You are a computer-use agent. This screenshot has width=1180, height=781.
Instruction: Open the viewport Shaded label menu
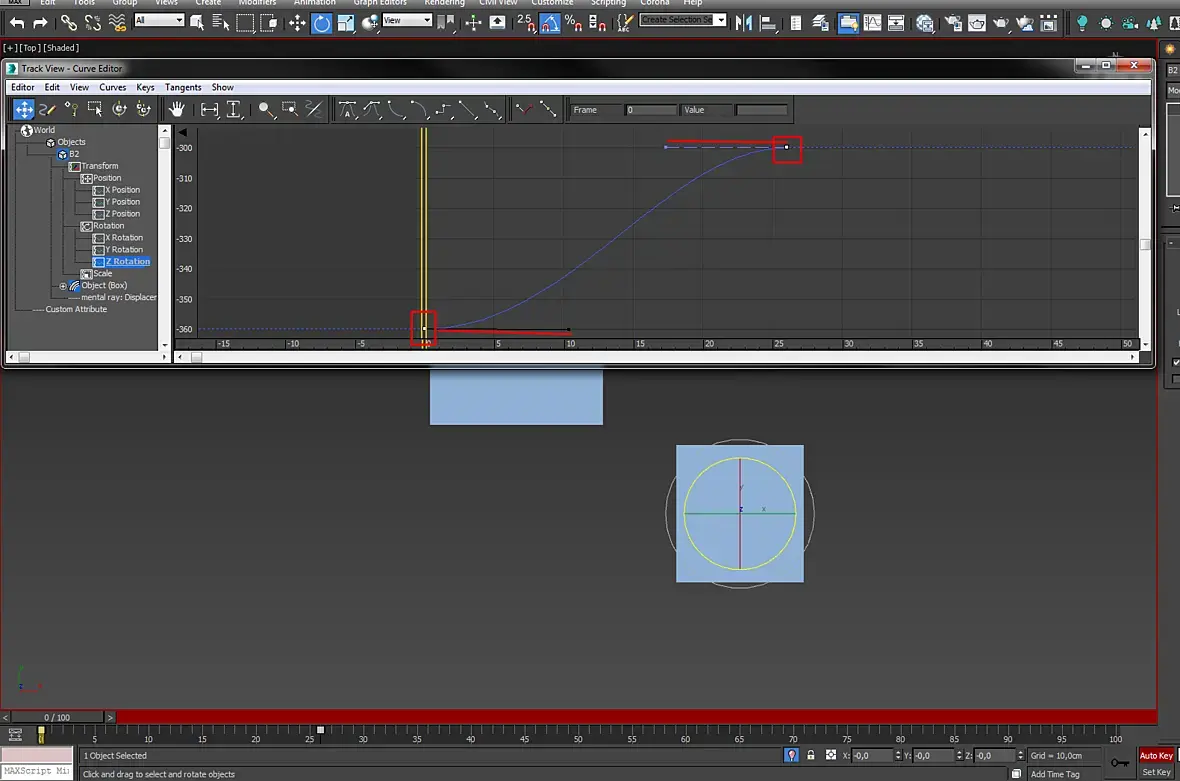[61, 48]
